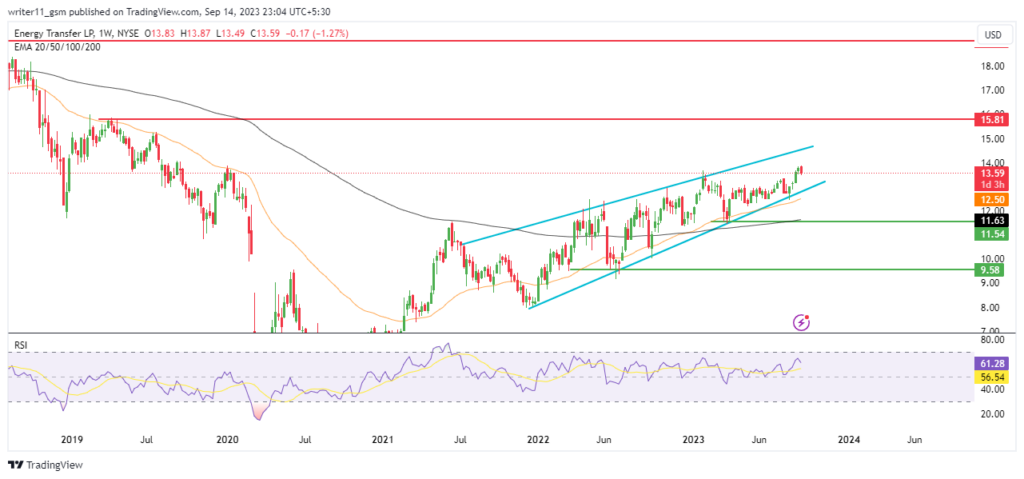1024x479 pixels.
Task: Click the red horizontal line at 15.81
Action: 536,120
